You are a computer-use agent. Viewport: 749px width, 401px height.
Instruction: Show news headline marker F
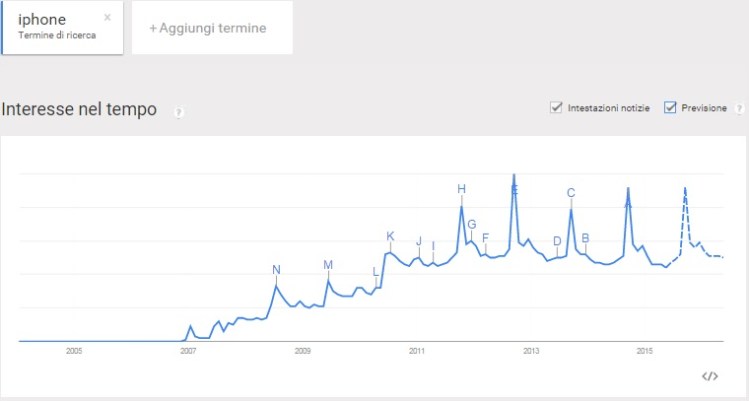(x=485, y=238)
